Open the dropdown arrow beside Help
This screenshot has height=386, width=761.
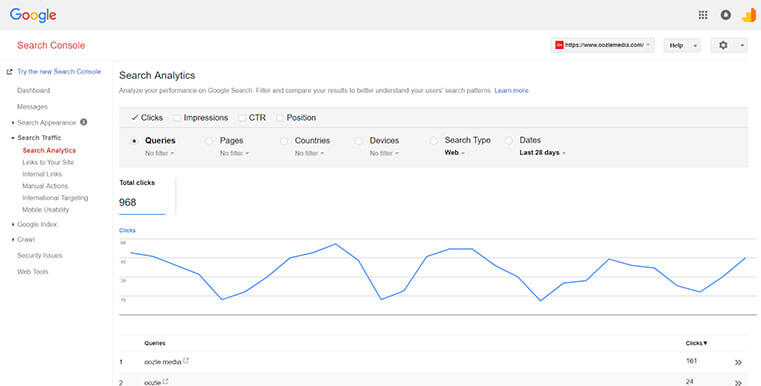click(x=695, y=46)
